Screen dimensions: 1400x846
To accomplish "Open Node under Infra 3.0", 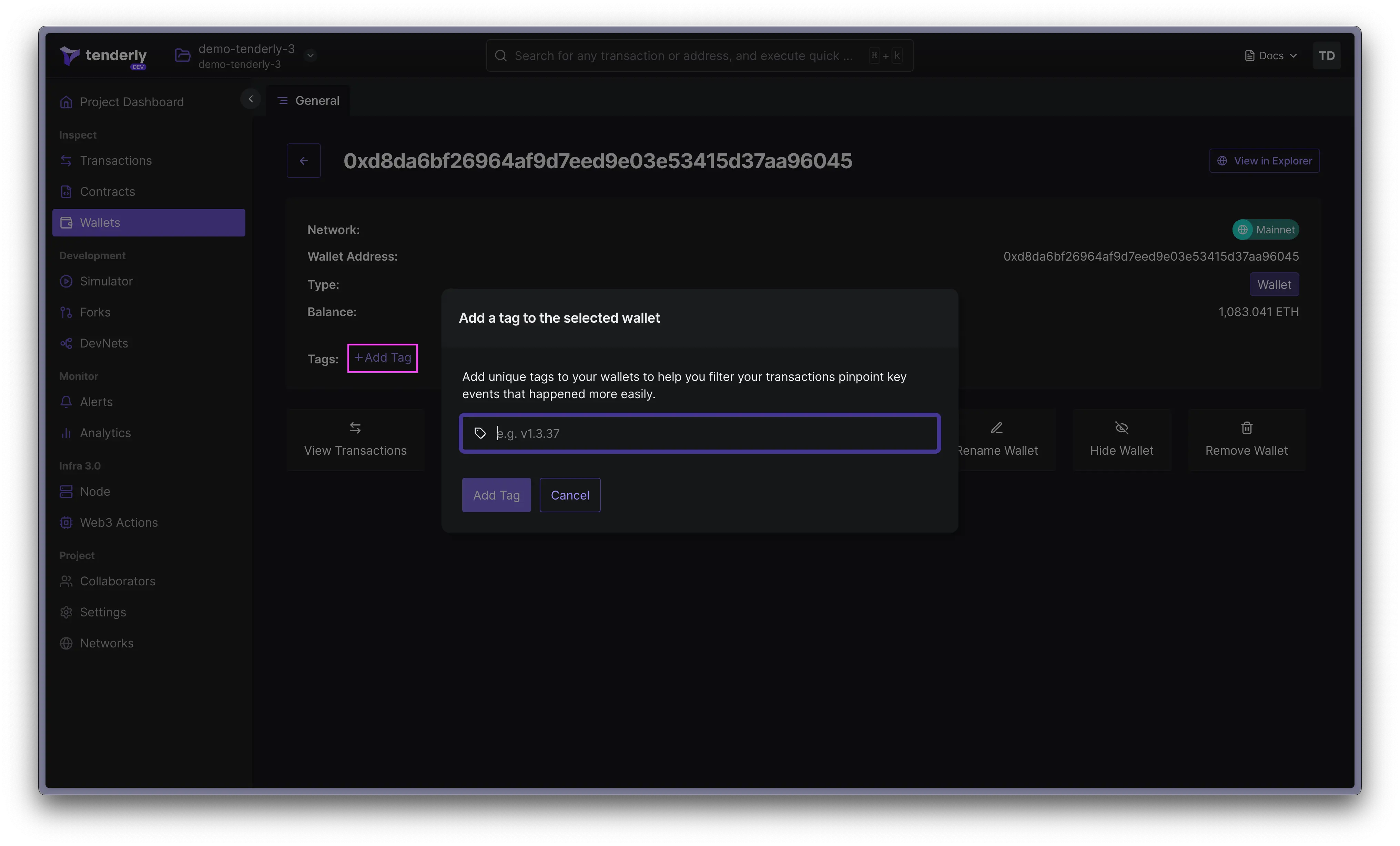I will click(x=149, y=492).
